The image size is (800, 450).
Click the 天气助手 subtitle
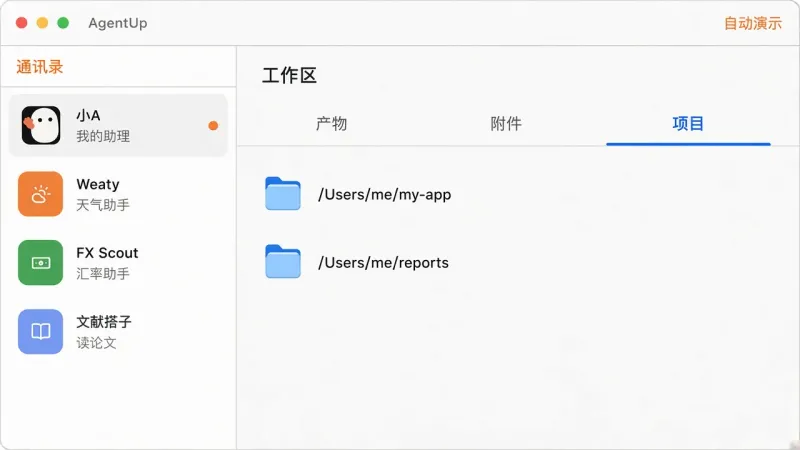pyautogui.click(x=103, y=205)
